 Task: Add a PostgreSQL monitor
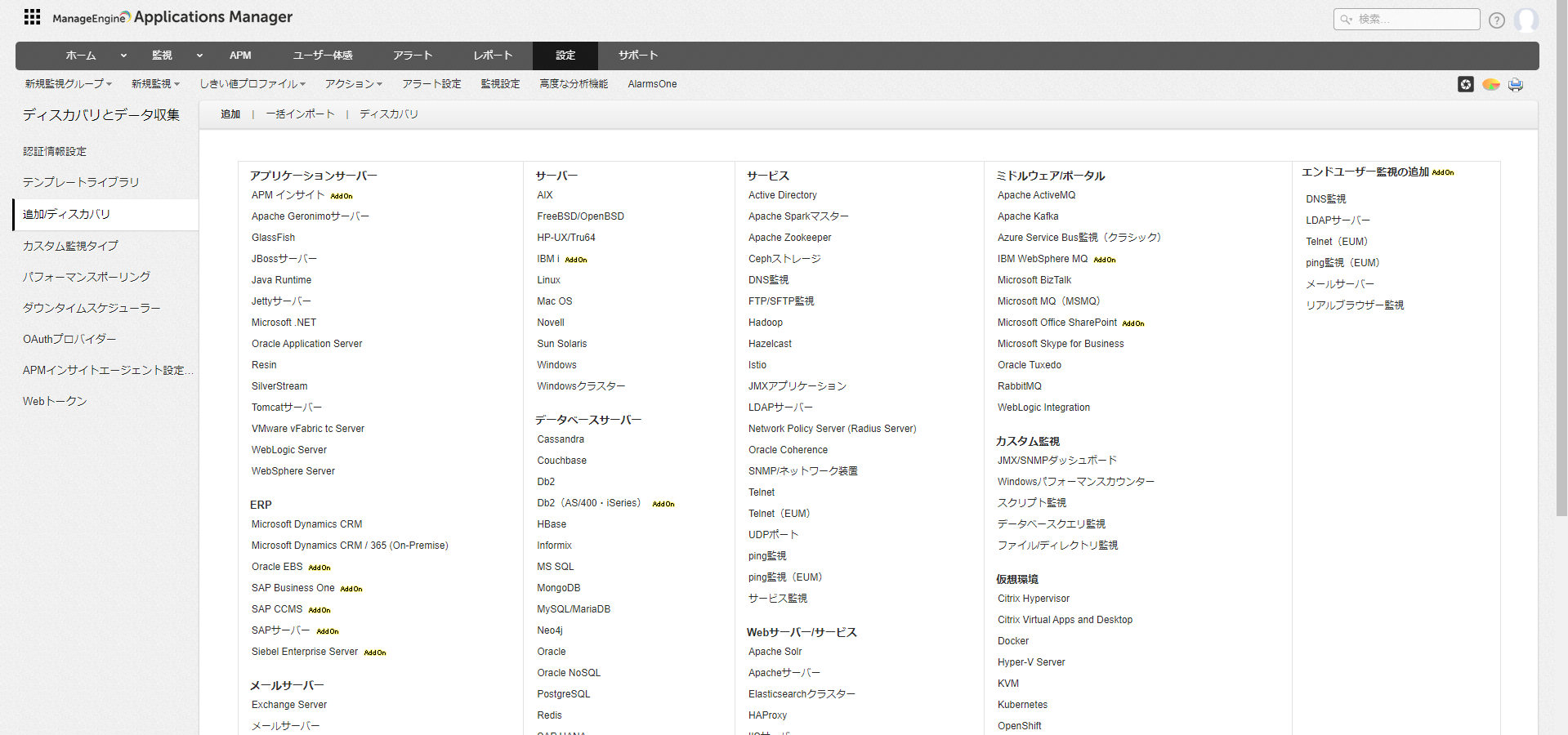[x=563, y=694]
